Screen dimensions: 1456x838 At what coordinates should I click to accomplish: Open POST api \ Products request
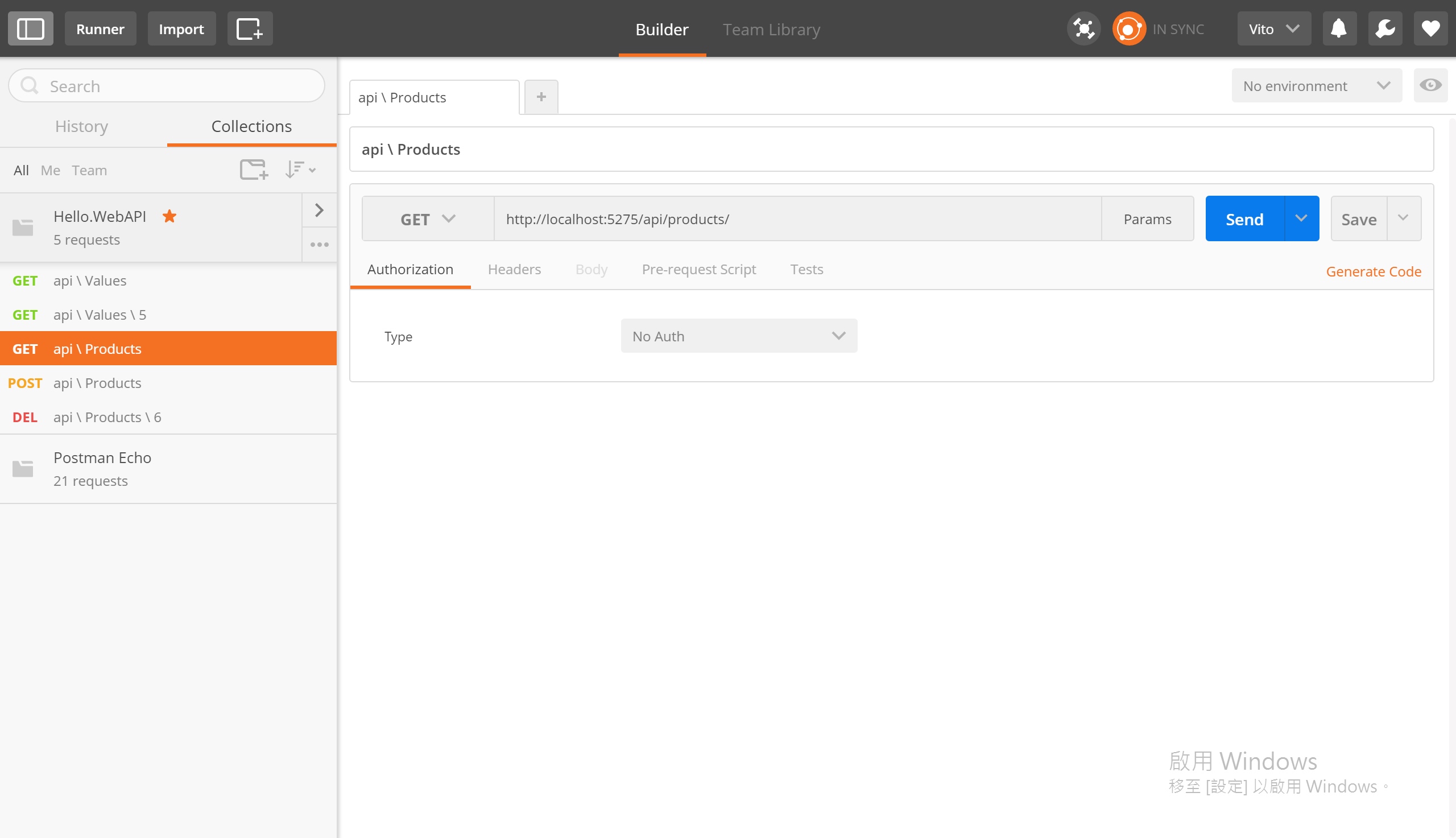[168, 383]
